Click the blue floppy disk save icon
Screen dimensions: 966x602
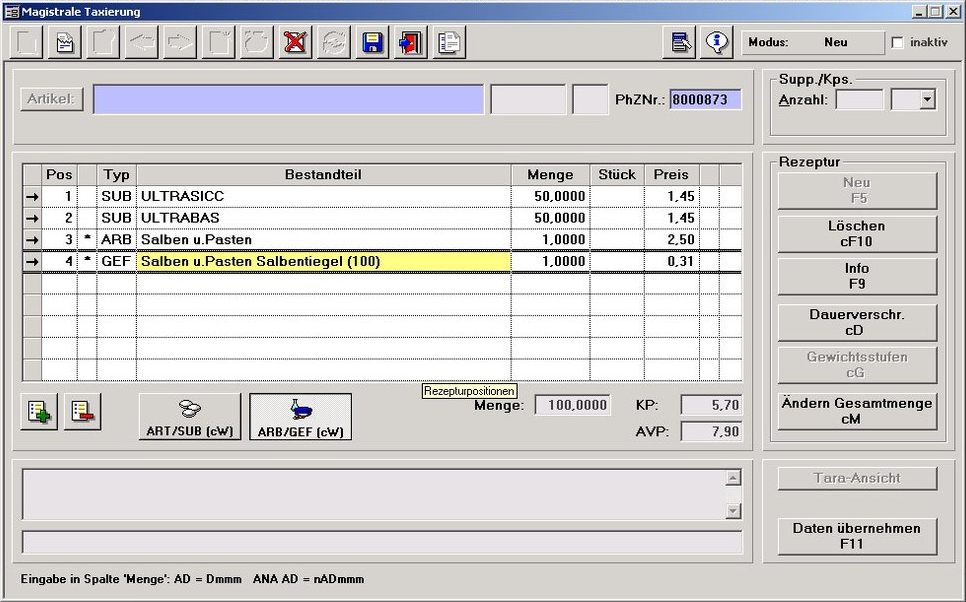[373, 43]
